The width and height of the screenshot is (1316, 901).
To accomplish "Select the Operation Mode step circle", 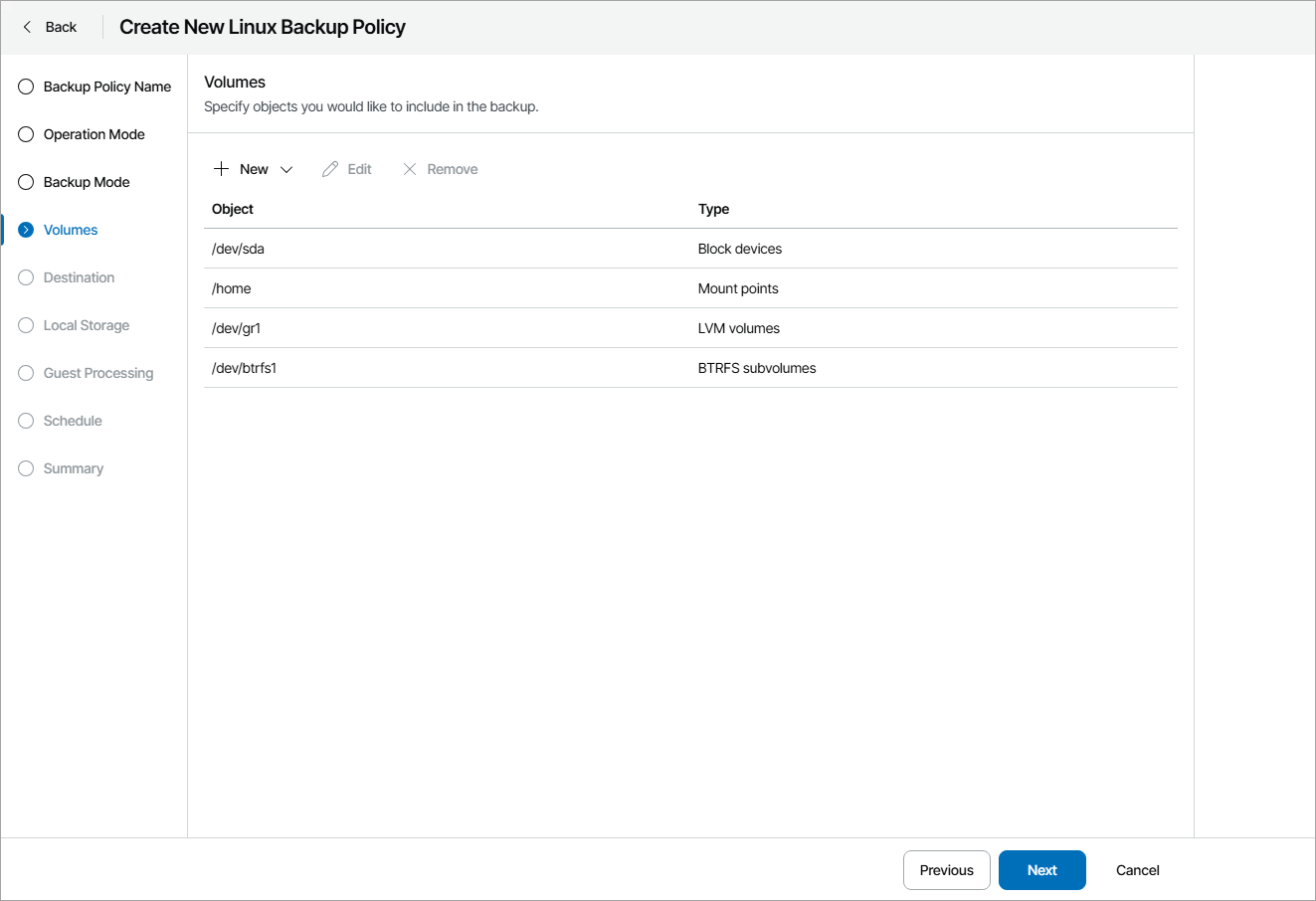I will coord(26,134).
